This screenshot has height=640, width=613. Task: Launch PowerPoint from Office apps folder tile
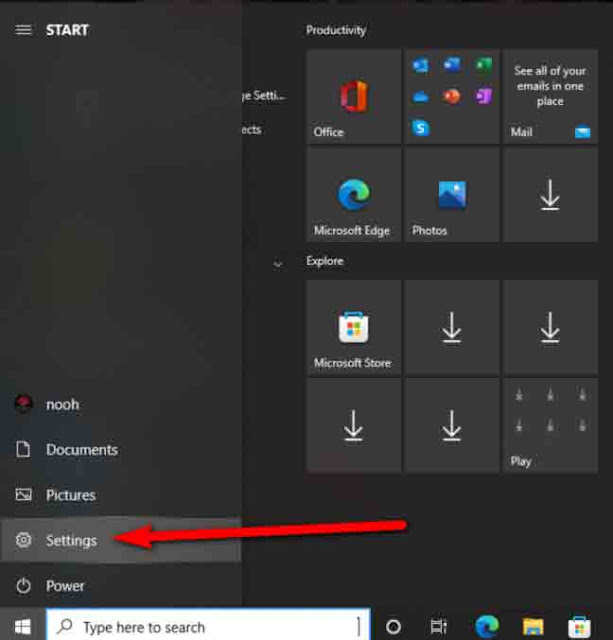pos(452,96)
